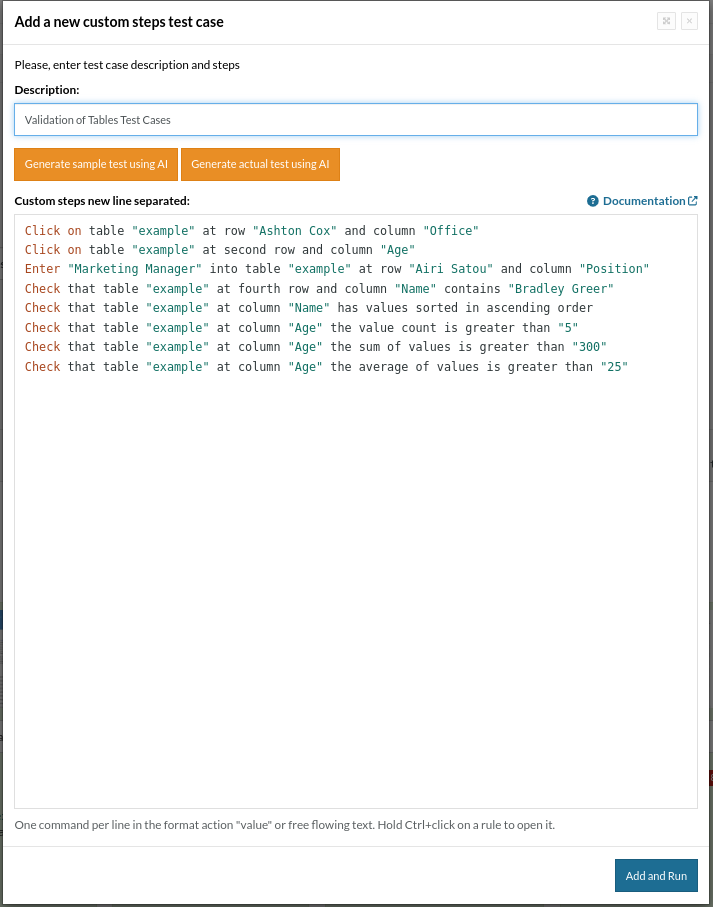Image resolution: width=713 pixels, height=907 pixels.
Task: Close the Add custom steps dialog
Action: coord(689,21)
